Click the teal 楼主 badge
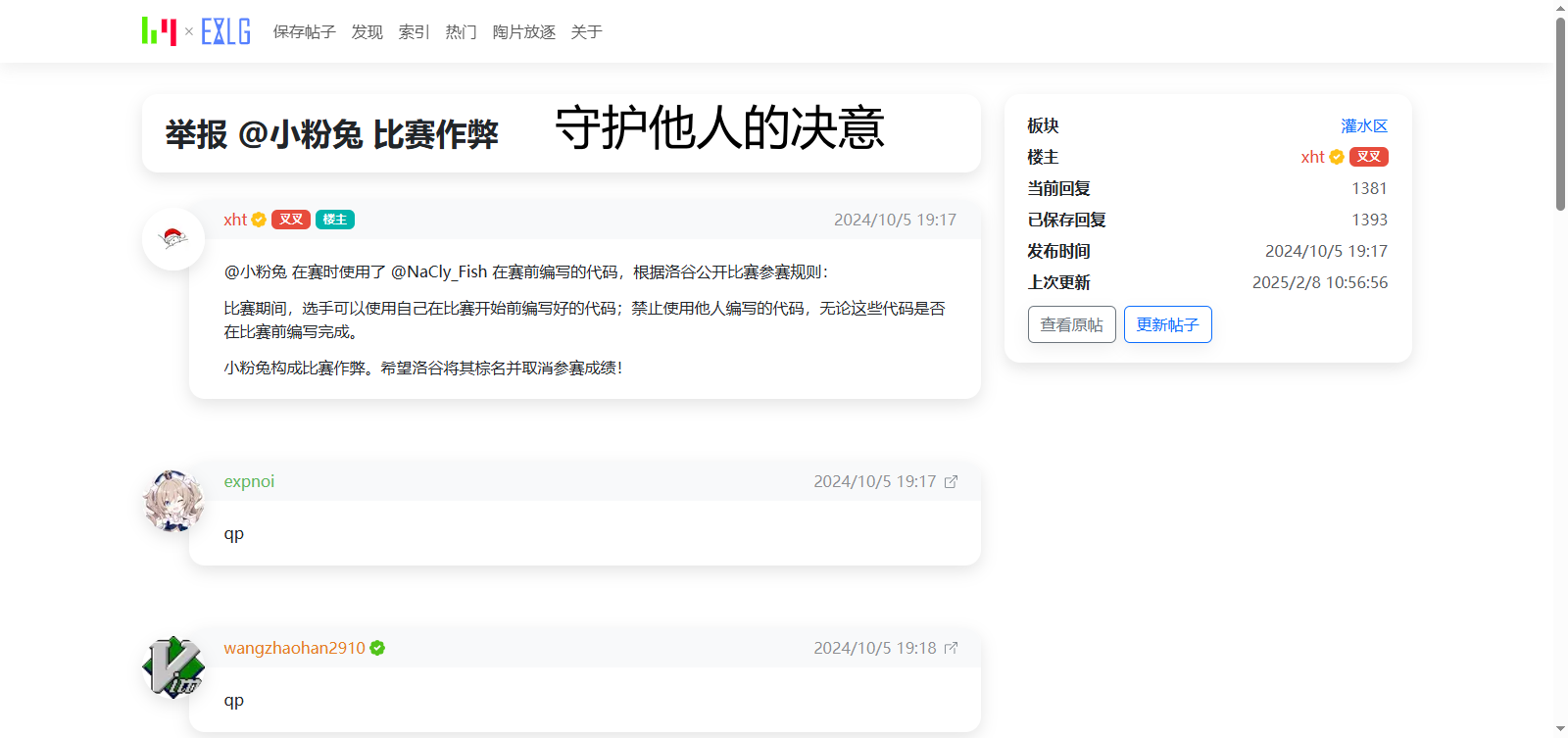The width and height of the screenshot is (1568, 738). [335, 220]
